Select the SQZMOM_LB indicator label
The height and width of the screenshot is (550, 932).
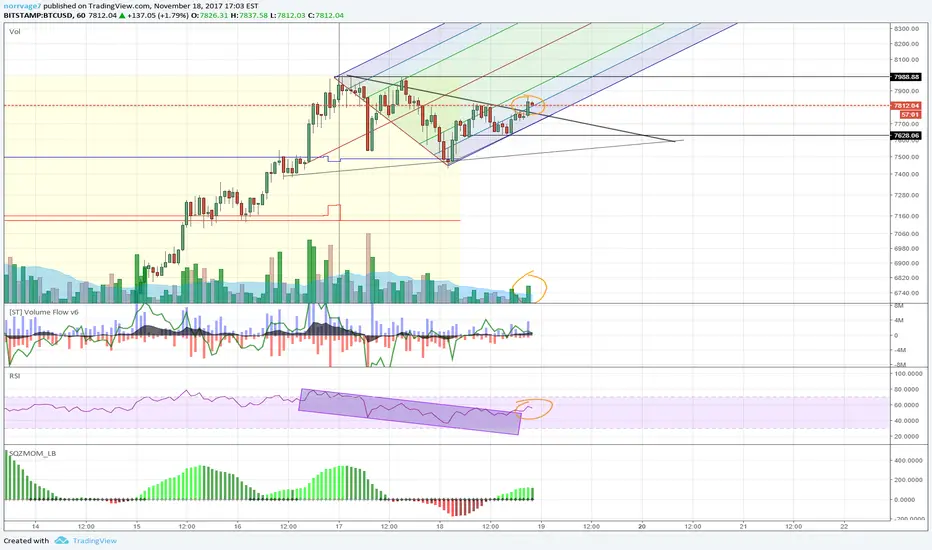(33, 453)
